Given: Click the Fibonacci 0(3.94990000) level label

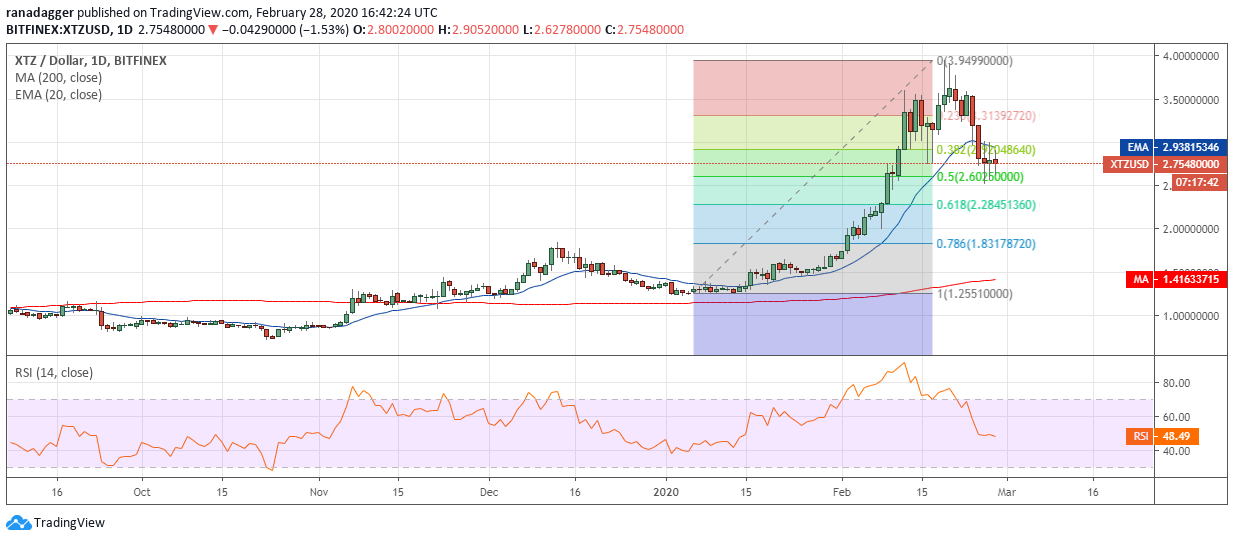Looking at the screenshot, I should [975, 60].
